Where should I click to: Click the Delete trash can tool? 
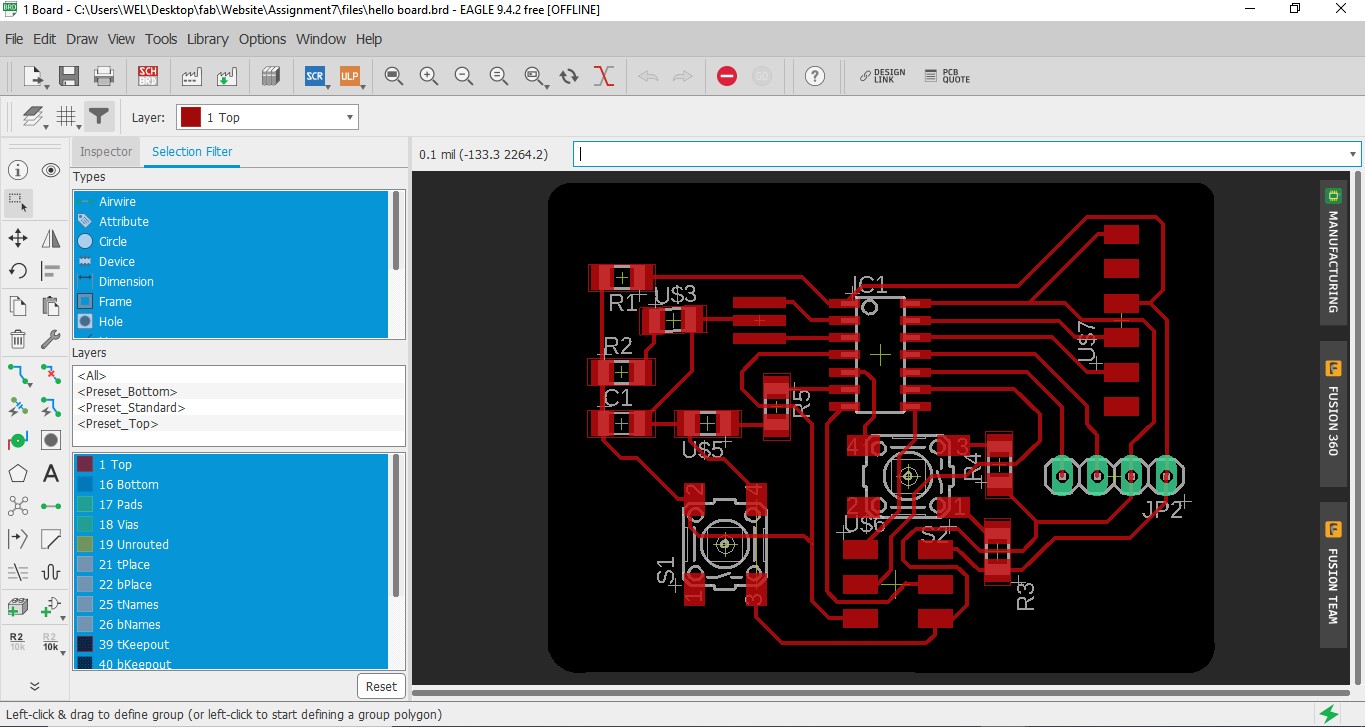pyautogui.click(x=18, y=340)
